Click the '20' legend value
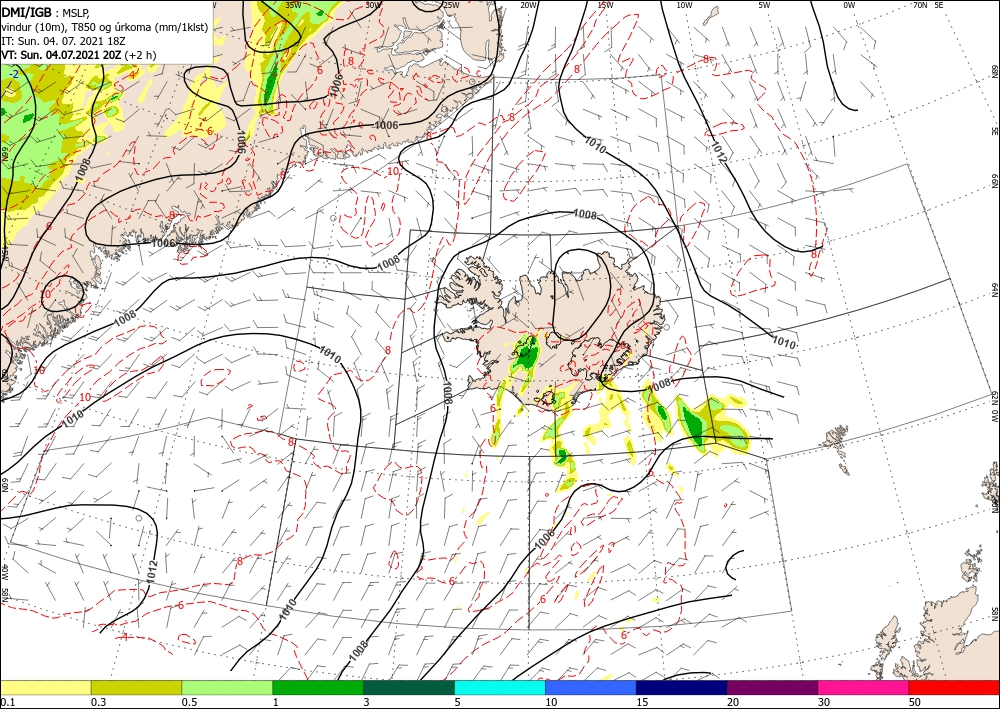This screenshot has height=709, width=1000. (733, 702)
